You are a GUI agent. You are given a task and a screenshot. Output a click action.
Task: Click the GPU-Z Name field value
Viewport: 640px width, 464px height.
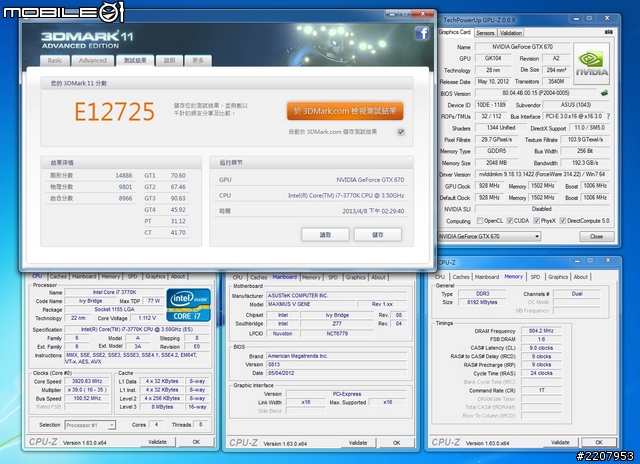[522, 47]
